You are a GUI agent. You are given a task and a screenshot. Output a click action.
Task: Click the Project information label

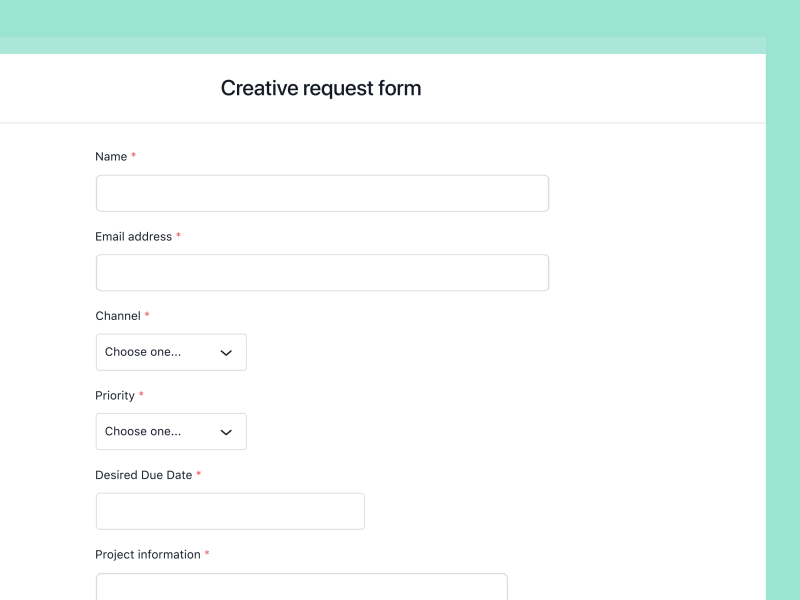pyautogui.click(x=147, y=554)
